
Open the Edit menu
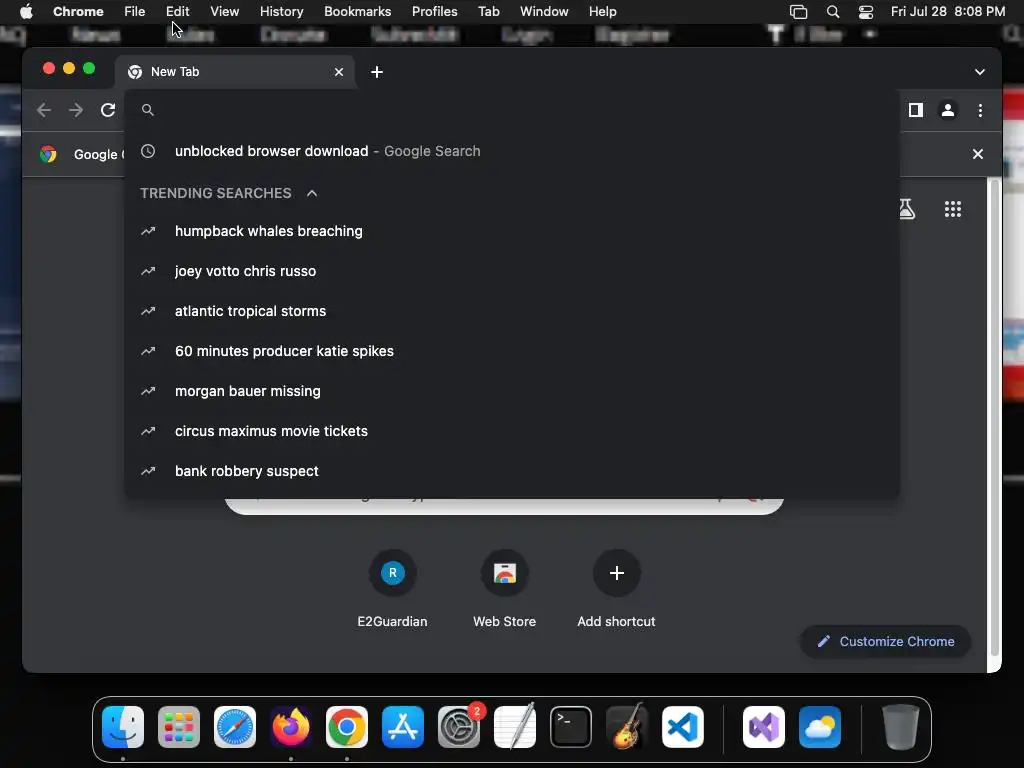tap(178, 12)
